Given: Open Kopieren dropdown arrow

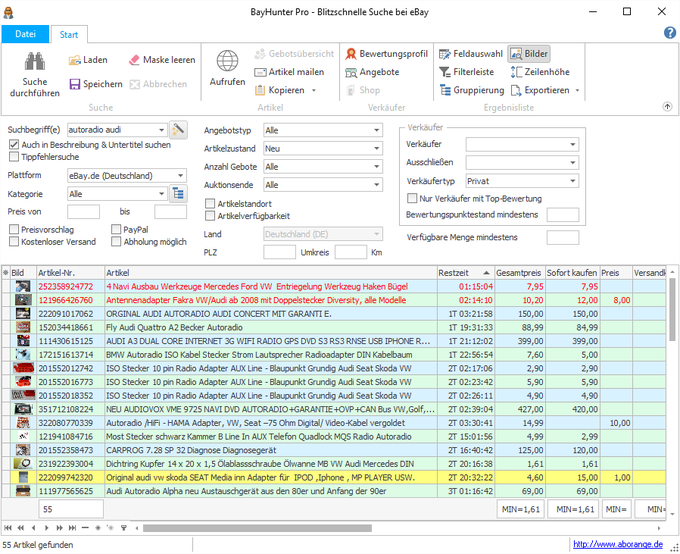Looking at the screenshot, I should 314,90.
